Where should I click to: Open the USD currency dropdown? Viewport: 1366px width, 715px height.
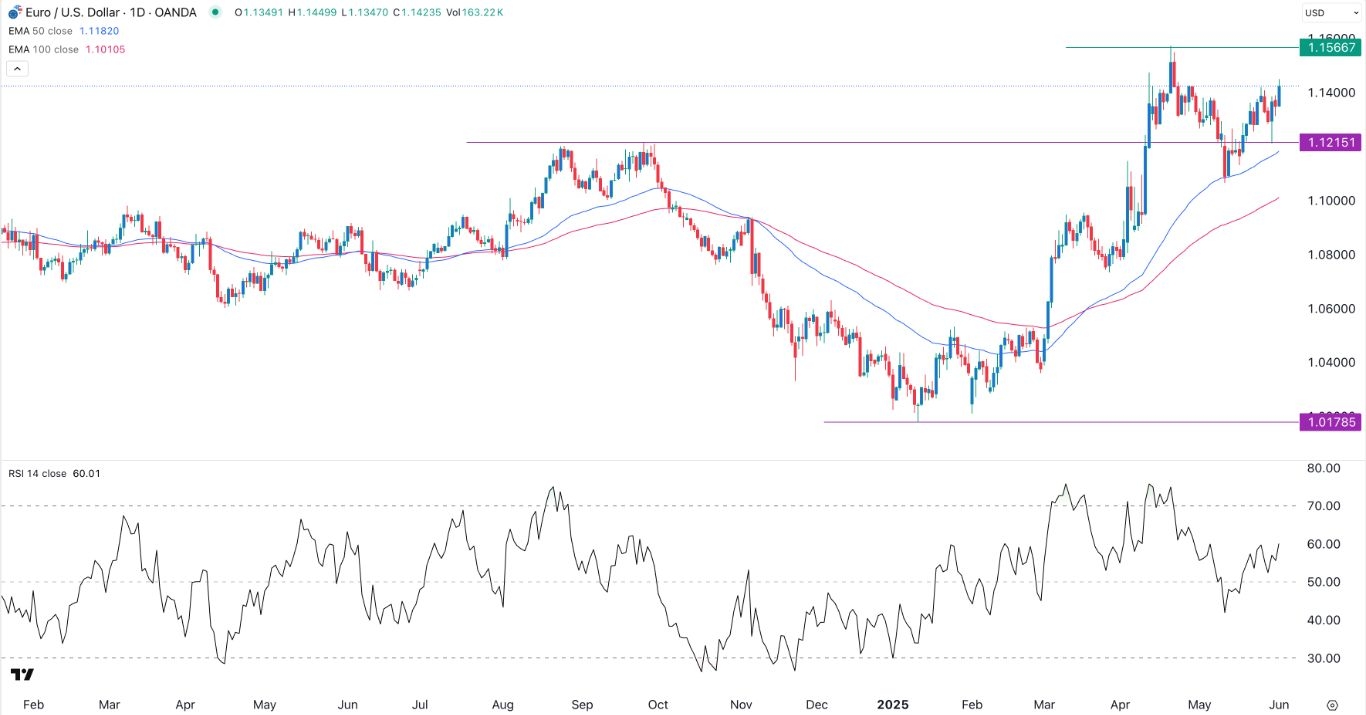pos(1315,13)
